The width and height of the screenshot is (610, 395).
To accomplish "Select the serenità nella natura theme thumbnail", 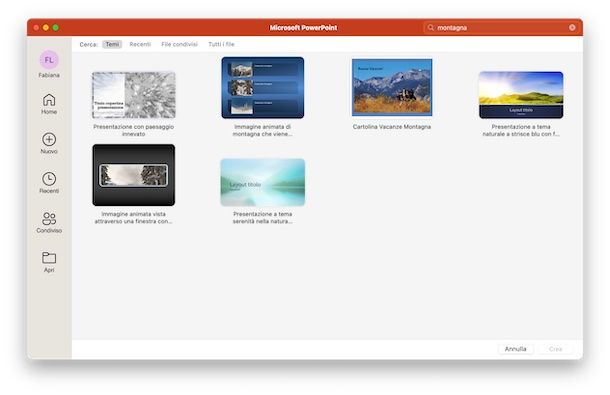I will point(263,182).
